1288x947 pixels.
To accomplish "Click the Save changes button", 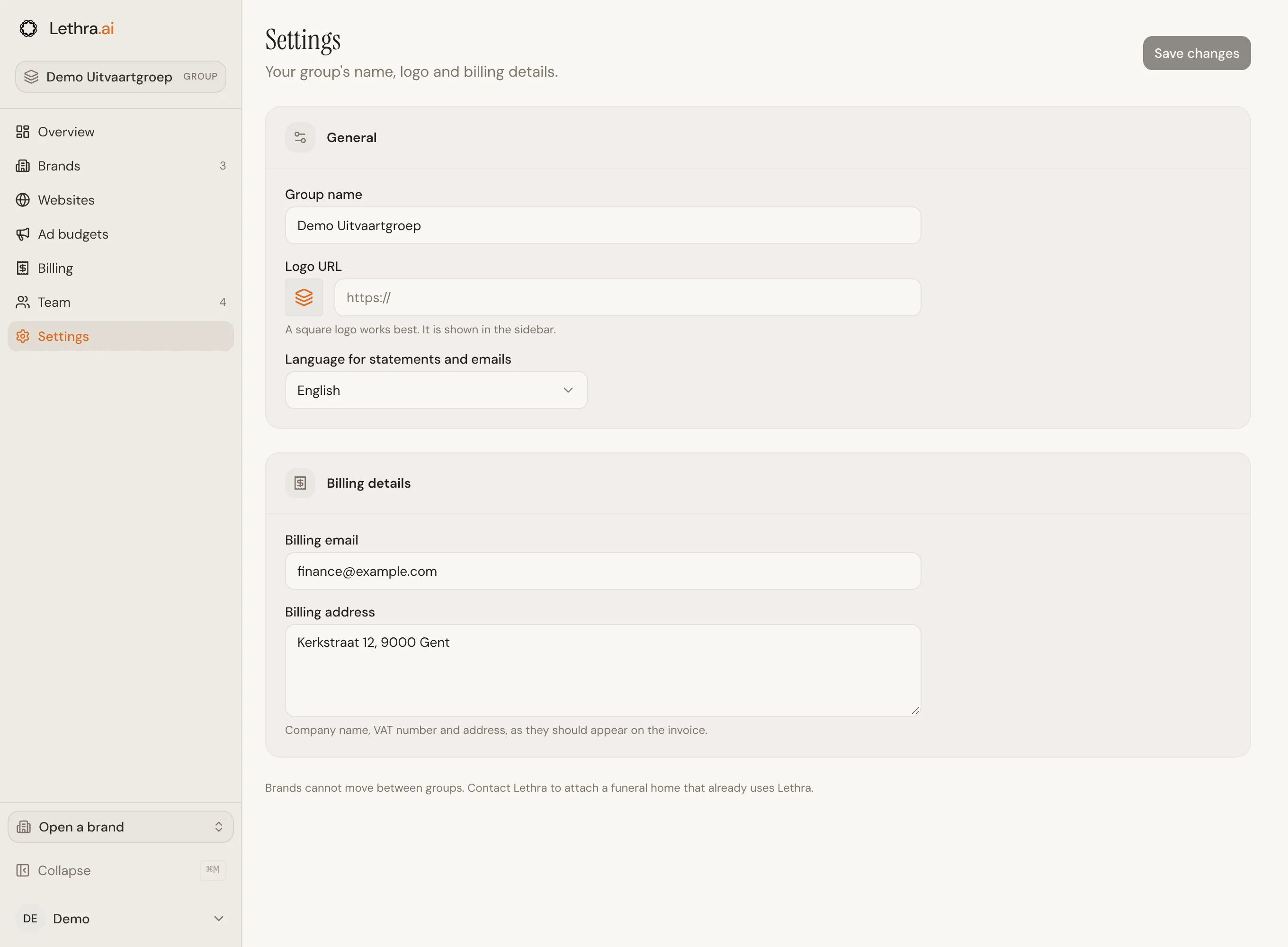I will [1196, 54].
